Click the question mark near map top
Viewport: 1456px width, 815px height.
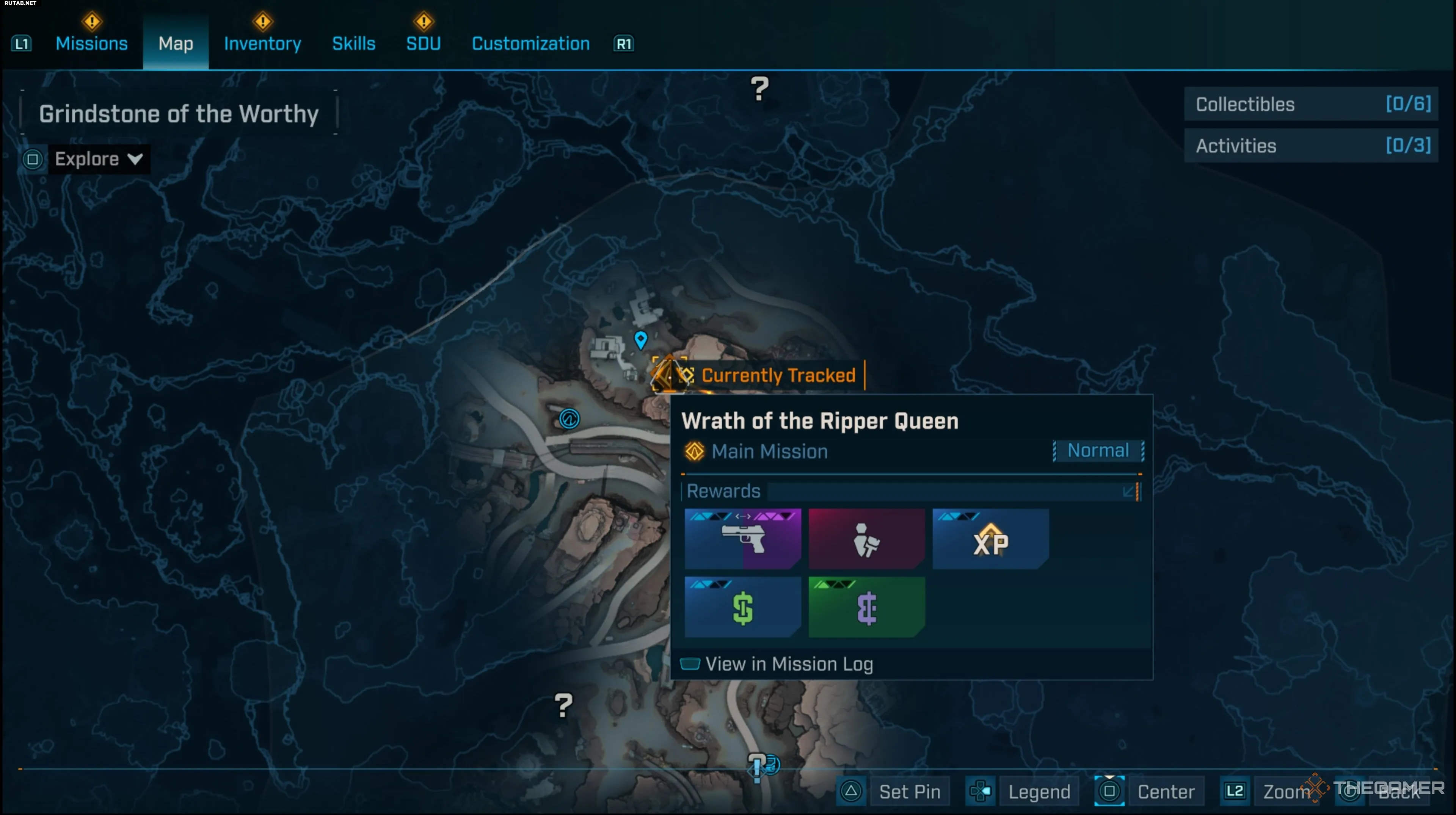coord(759,89)
